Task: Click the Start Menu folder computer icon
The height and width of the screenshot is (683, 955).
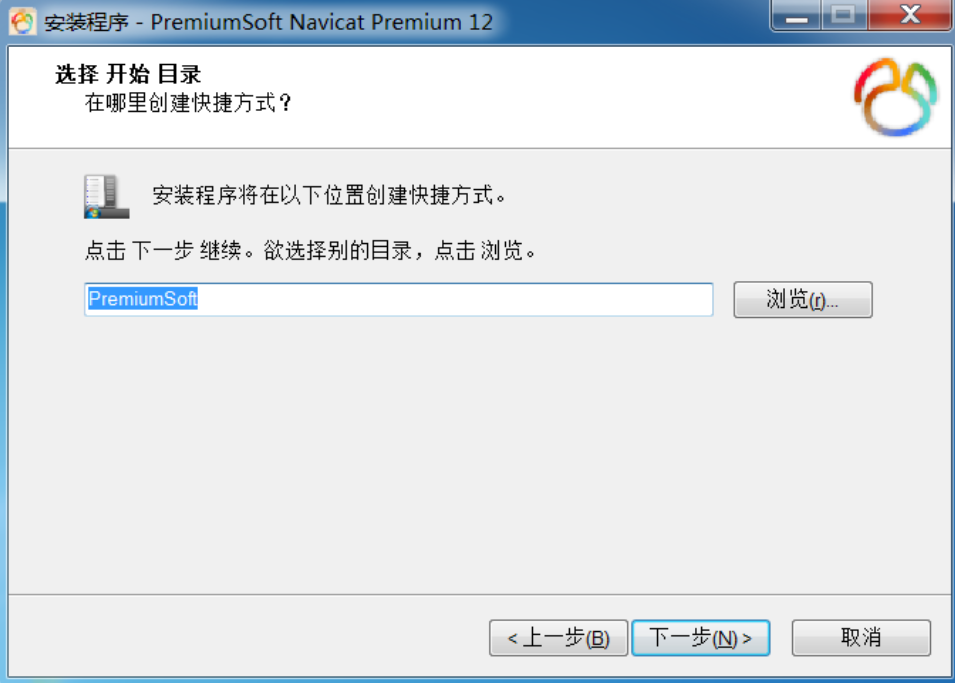Action: click(x=107, y=196)
